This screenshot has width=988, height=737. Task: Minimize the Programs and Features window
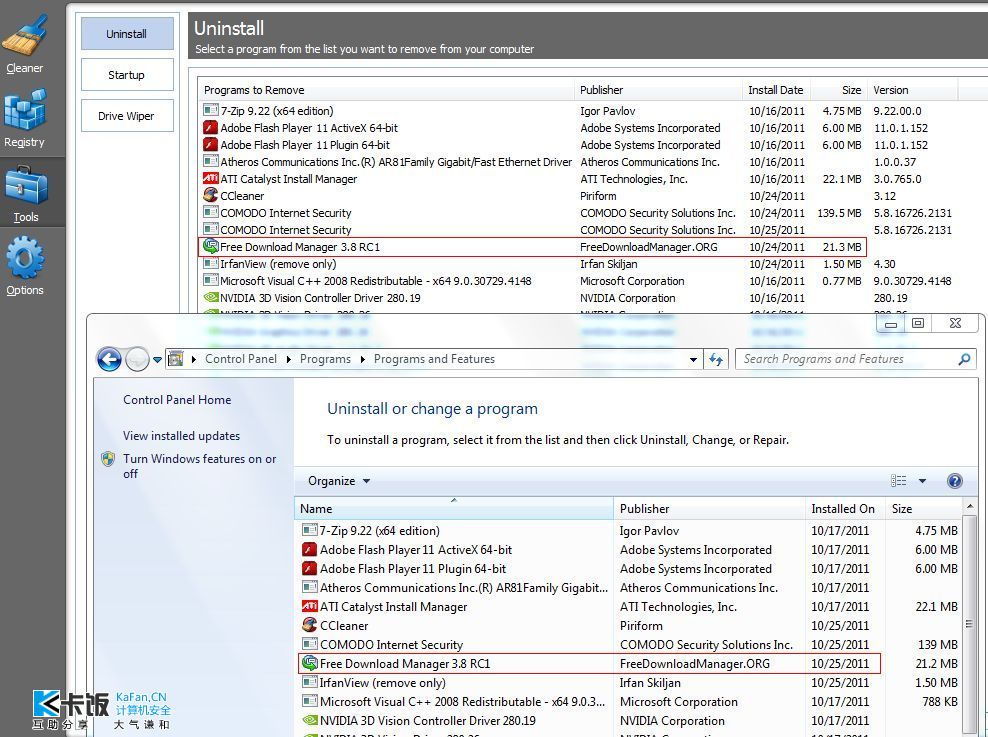point(891,323)
